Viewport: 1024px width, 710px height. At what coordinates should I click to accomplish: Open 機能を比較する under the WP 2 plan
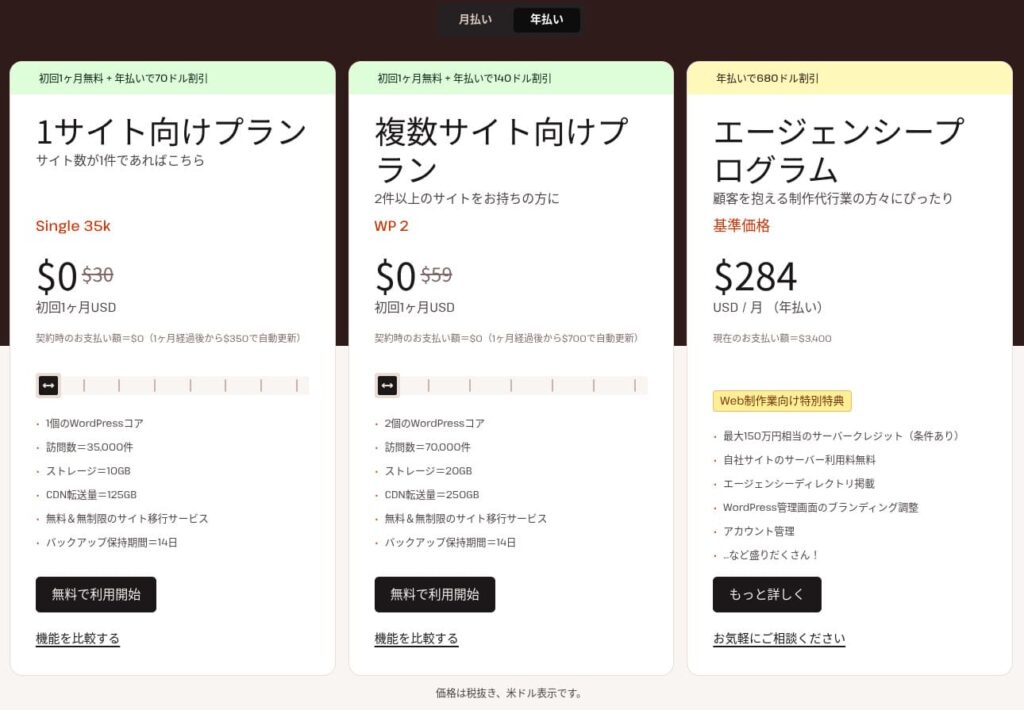coord(414,639)
